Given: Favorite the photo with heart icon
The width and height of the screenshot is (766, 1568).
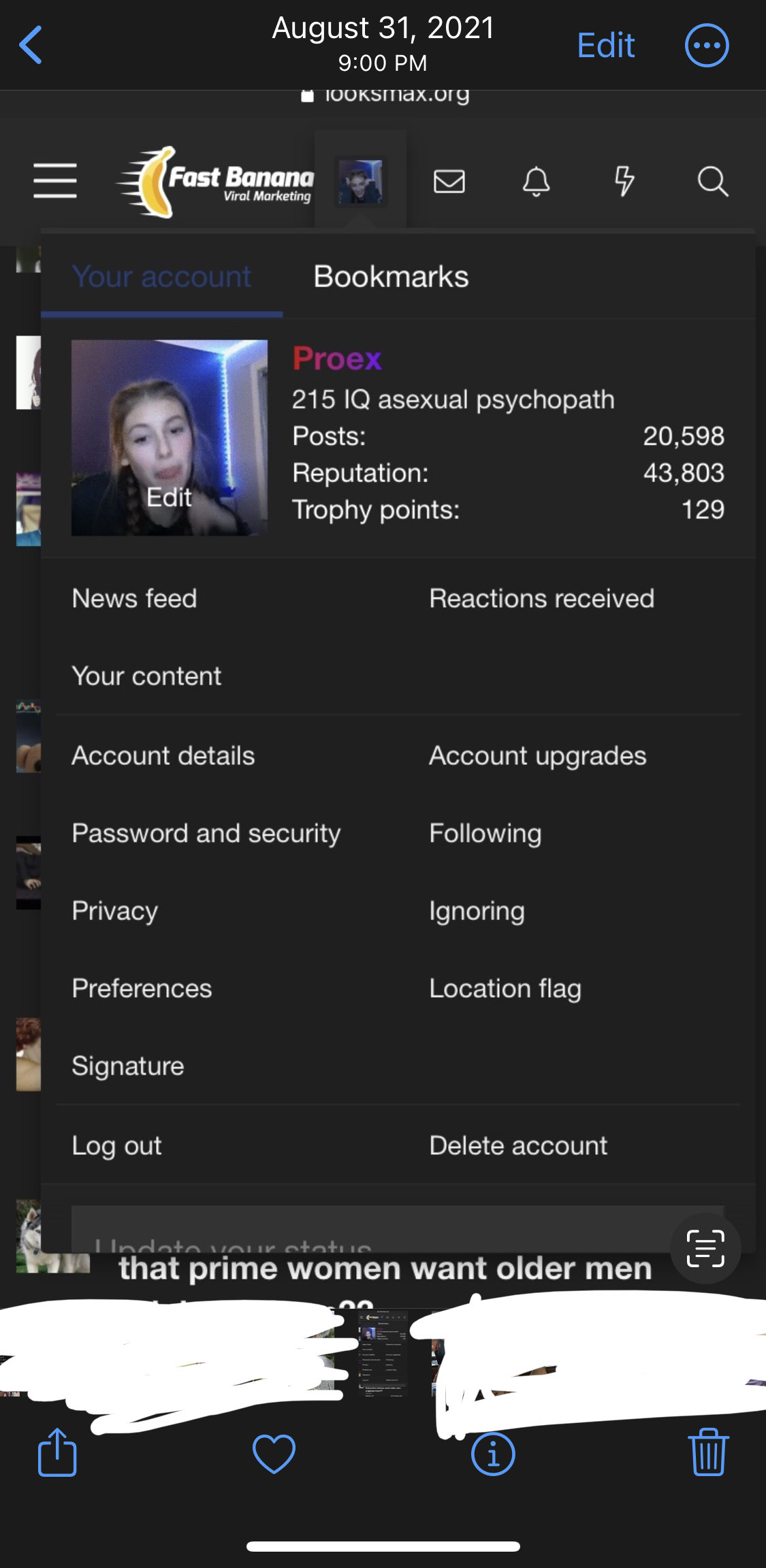Looking at the screenshot, I should [x=274, y=1454].
